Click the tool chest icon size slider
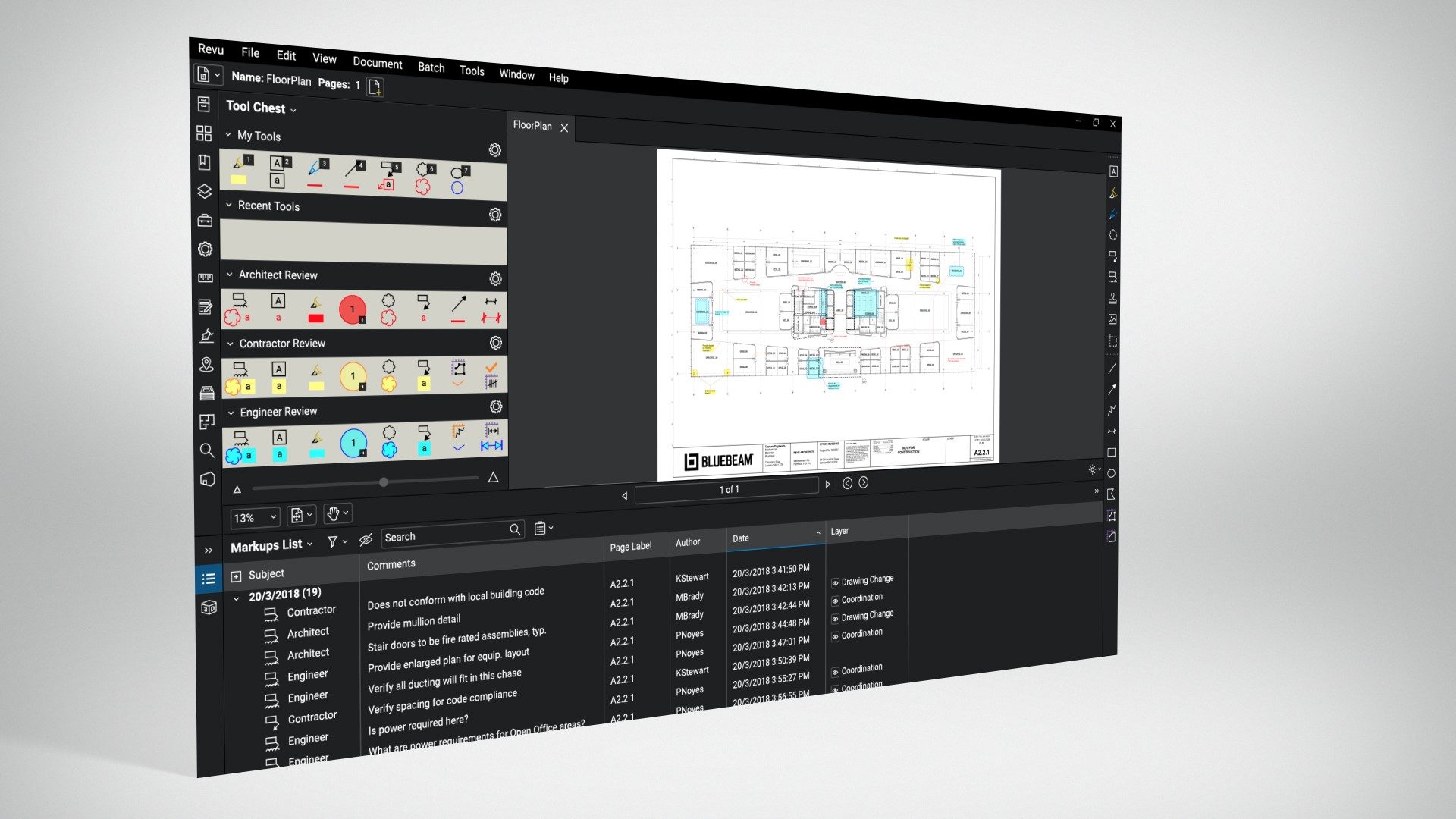1456x819 pixels. [x=384, y=482]
